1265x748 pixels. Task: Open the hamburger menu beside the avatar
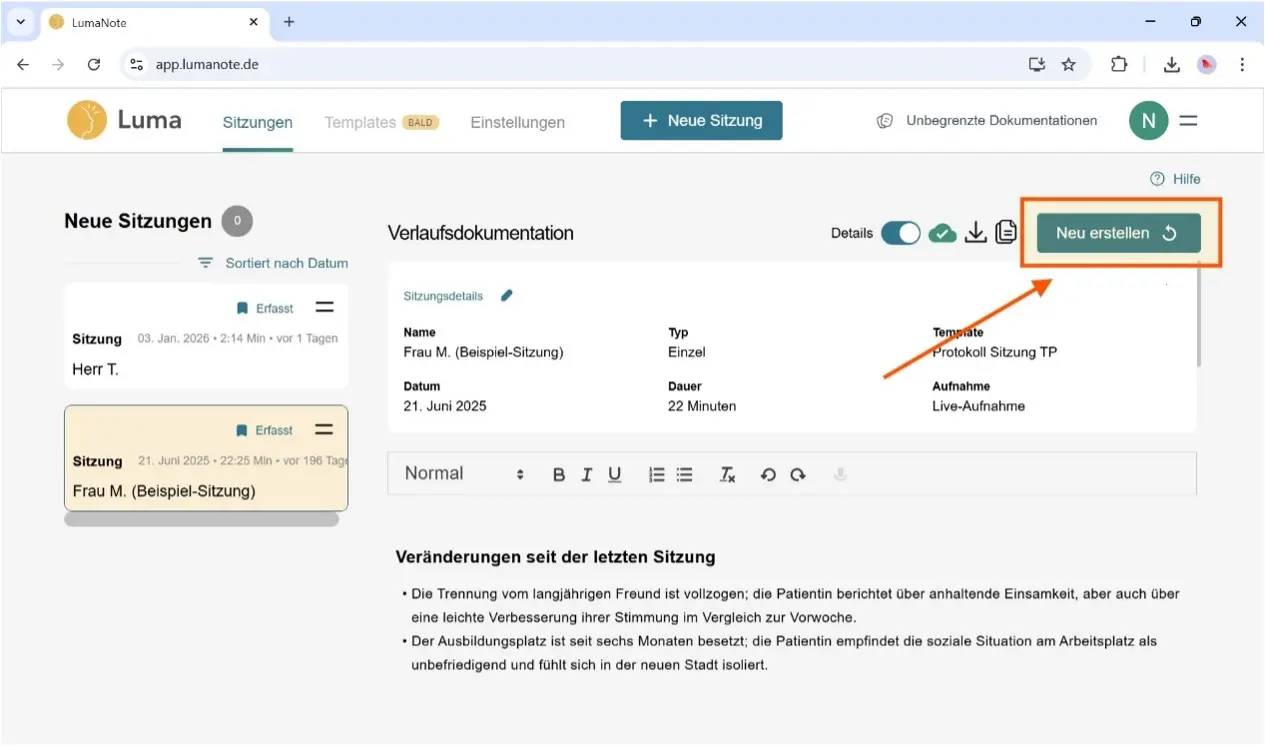(x=1188, y=121)
